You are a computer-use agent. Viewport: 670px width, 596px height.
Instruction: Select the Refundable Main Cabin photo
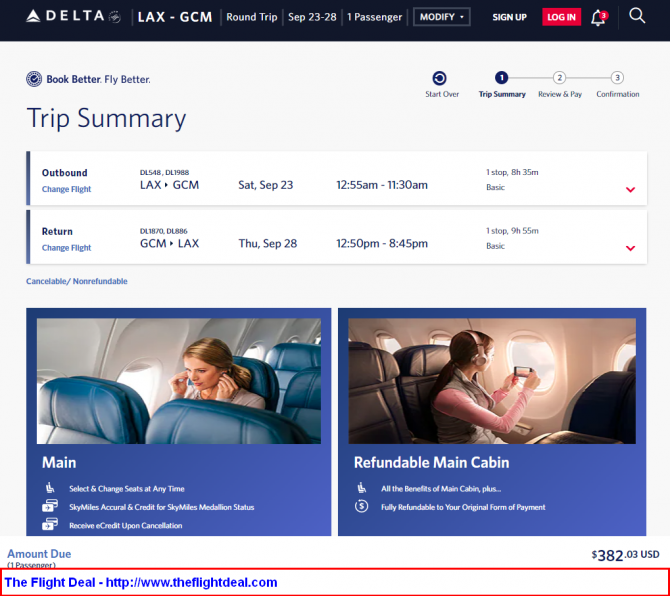click(x=492, y=381)
